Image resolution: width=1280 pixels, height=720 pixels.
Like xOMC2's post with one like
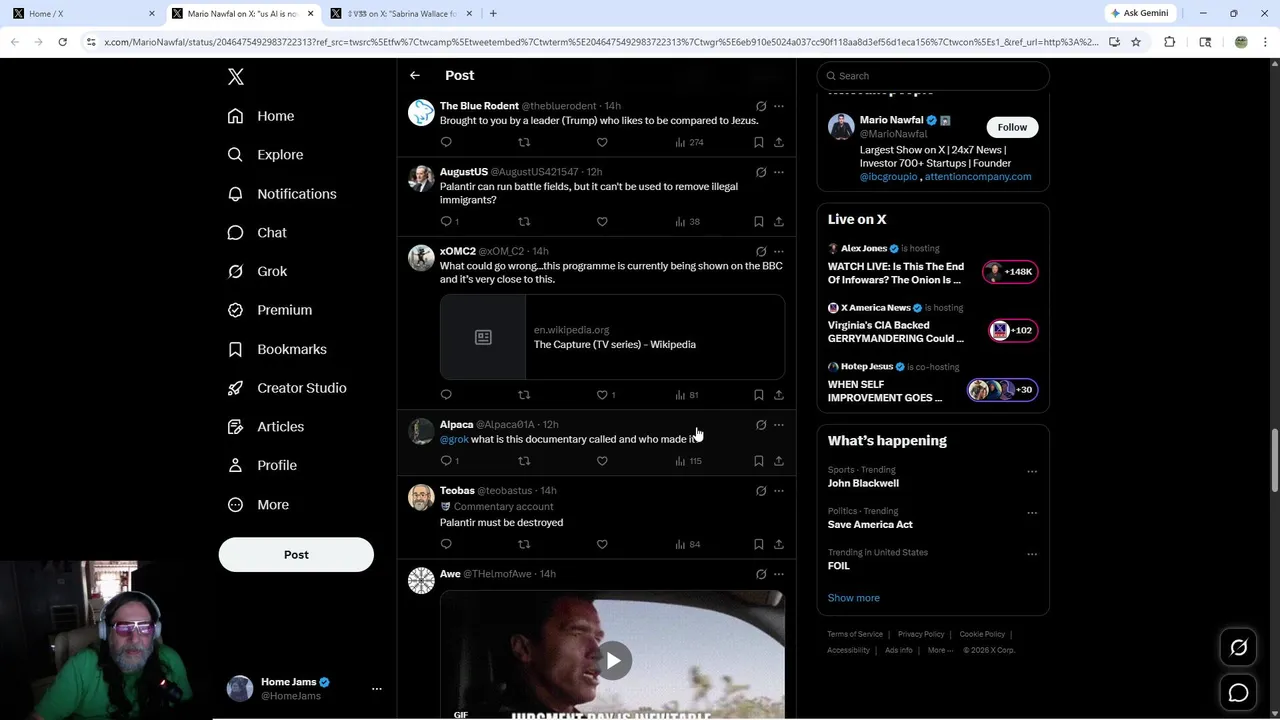click(604, 395)
